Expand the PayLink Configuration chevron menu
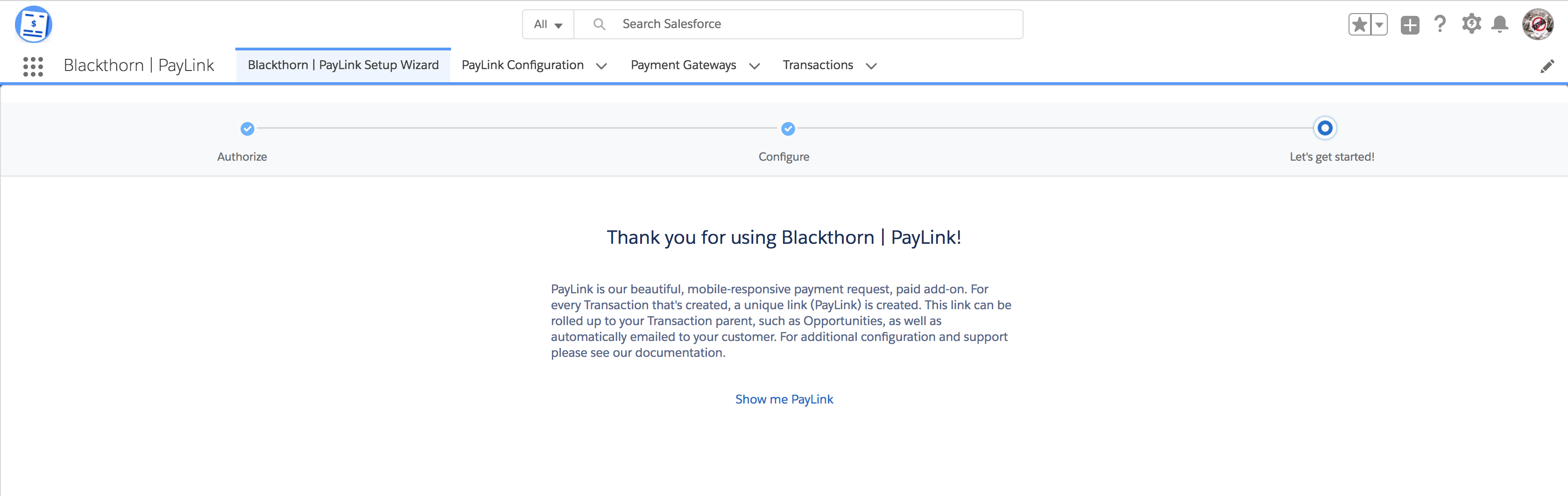 [601, 66]
